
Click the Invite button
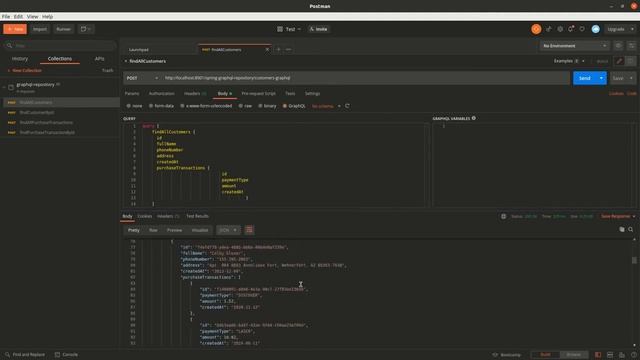(318, 29)
